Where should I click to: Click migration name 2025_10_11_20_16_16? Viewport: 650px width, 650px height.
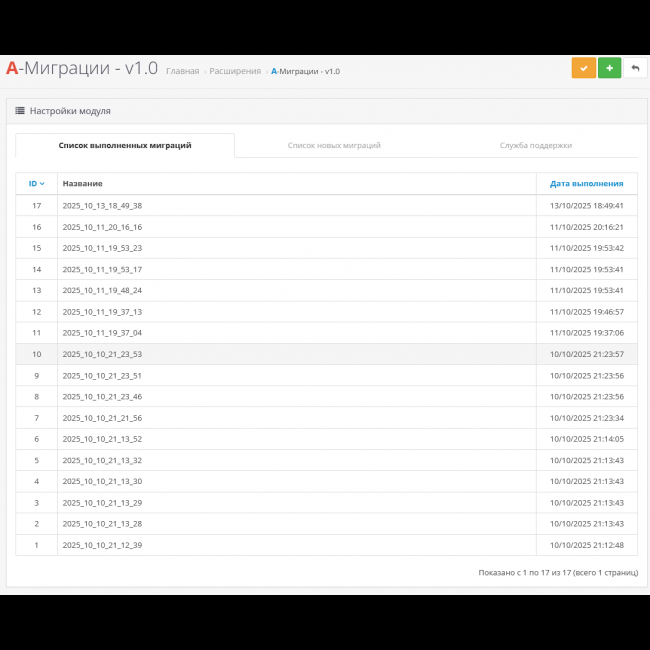[x=102, y=227]
